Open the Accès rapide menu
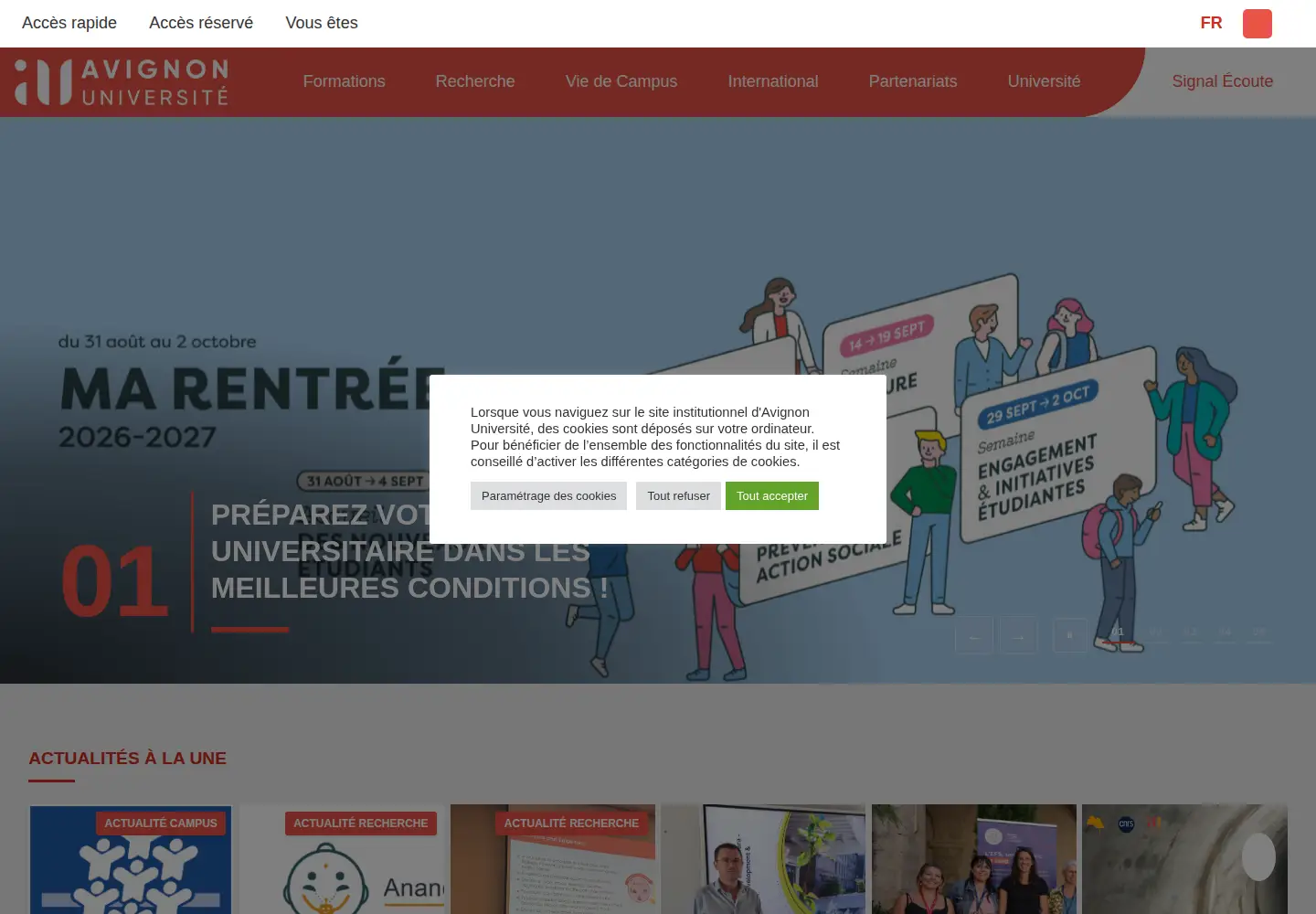Screen dimensions: 1316x914 click(69, 23)
